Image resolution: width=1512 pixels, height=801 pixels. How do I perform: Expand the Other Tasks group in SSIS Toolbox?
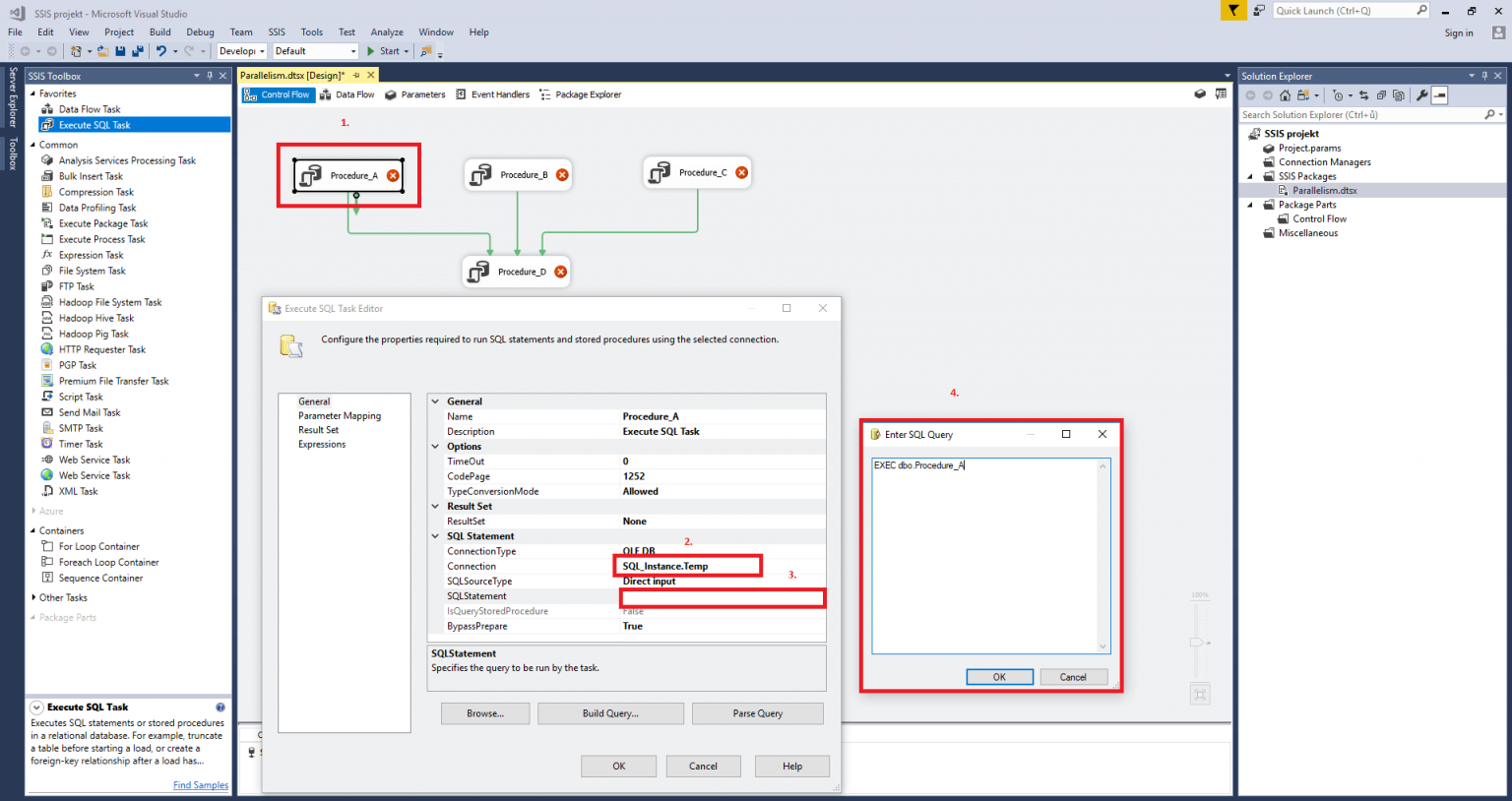click(x=33, y=597)
